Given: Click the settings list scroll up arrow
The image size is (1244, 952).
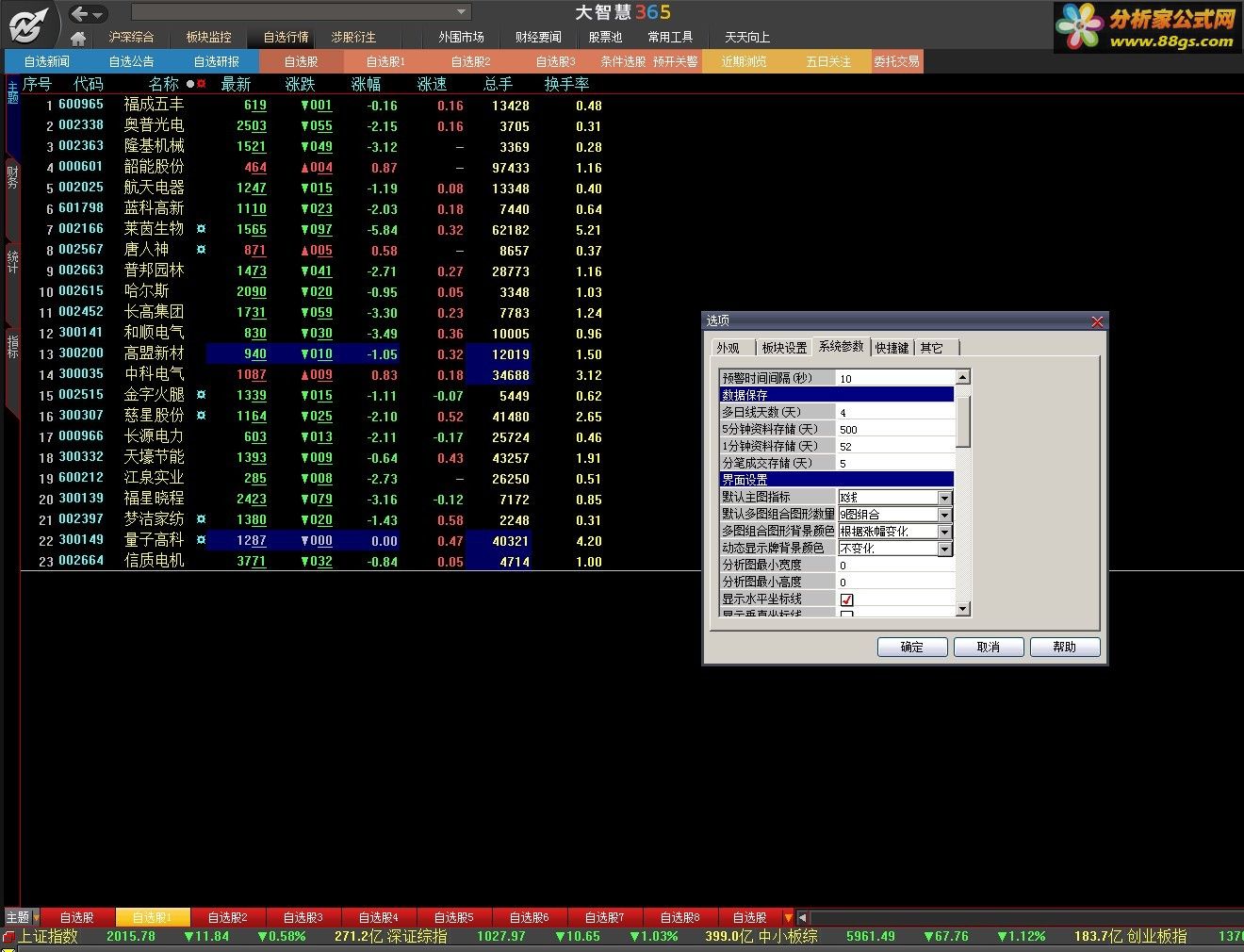Looking at the screenshot, I should (x=963, y=377).
